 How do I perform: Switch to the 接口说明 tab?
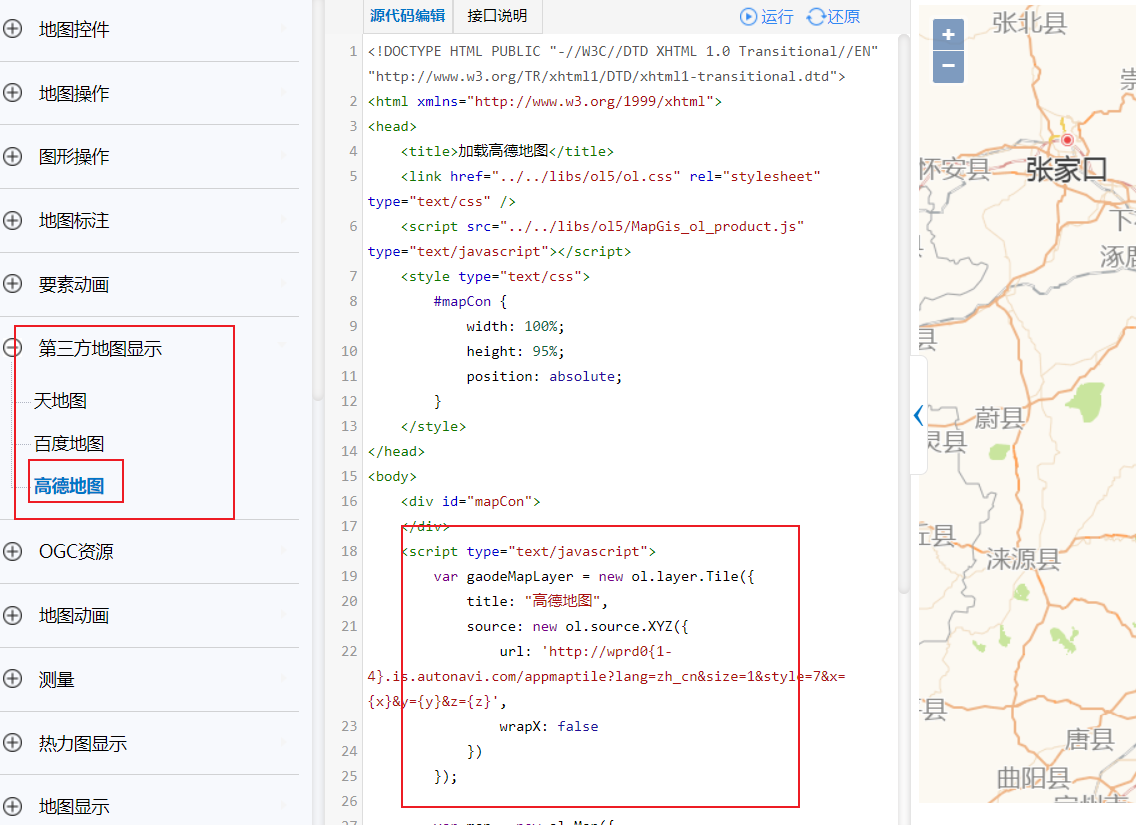497,16
